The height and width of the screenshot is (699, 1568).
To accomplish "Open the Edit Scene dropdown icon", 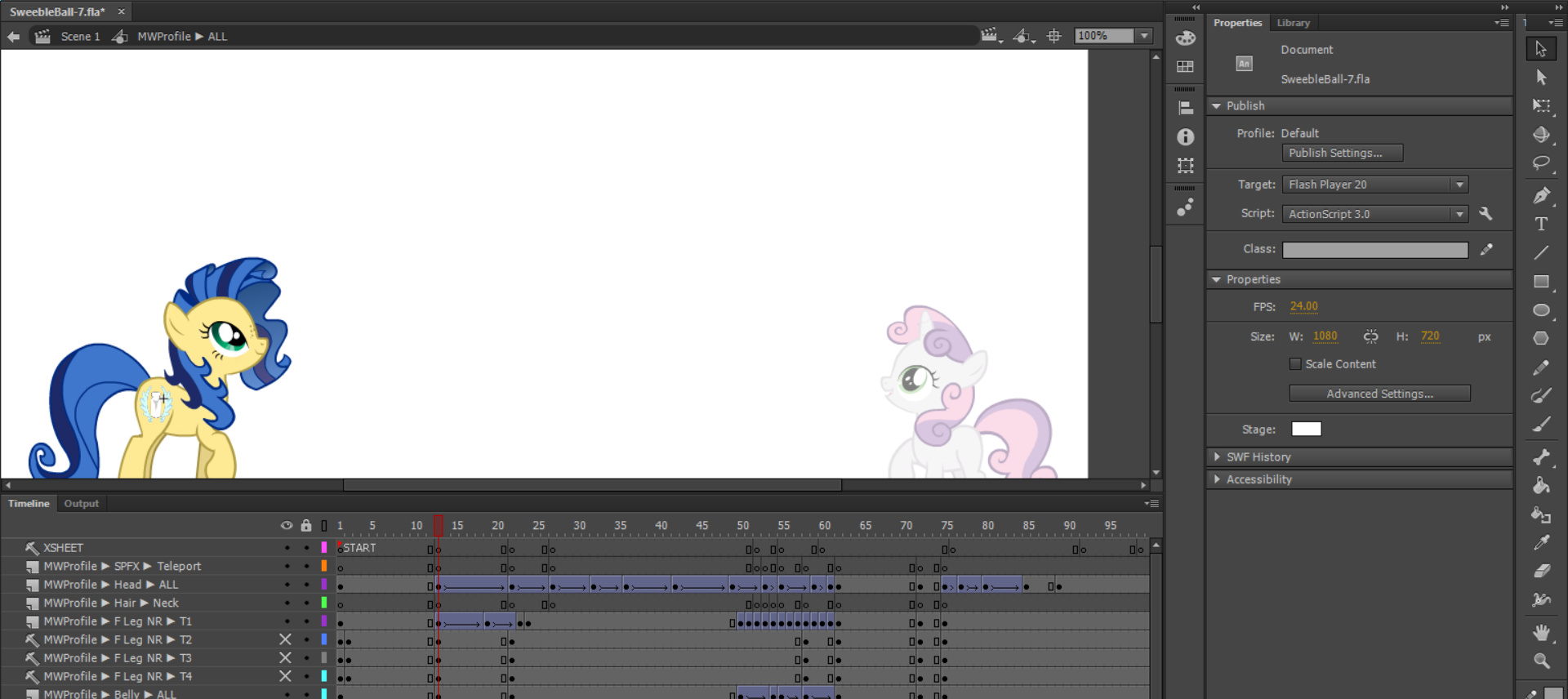I will pyautogui.click(x=991, y=36).
